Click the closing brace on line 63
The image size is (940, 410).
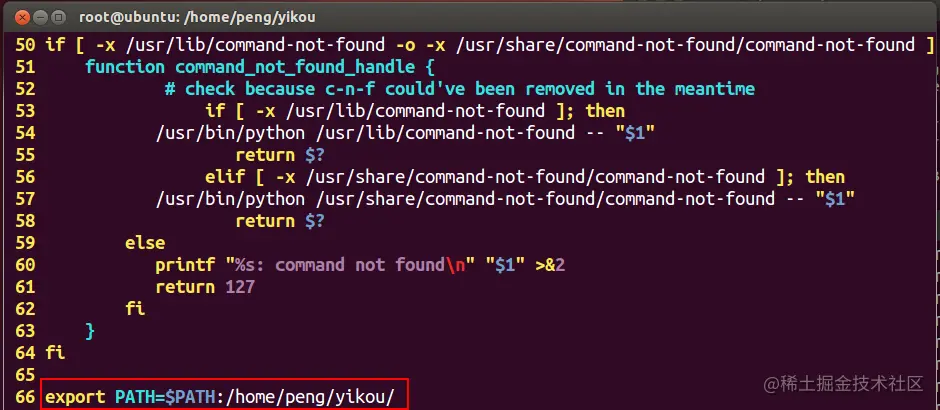[90, 331]
